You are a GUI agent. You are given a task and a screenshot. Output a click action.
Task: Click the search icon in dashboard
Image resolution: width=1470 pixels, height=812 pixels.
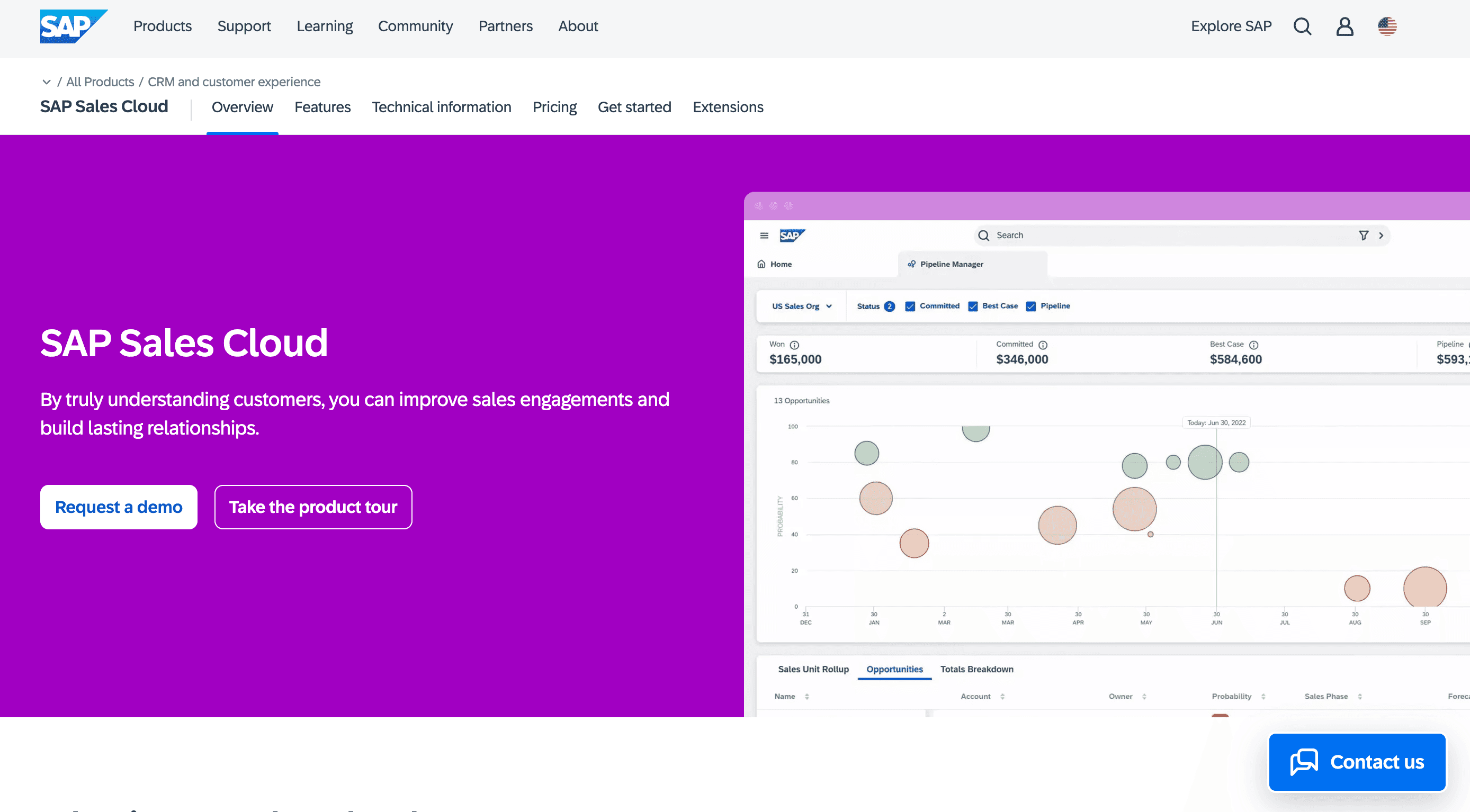pos(983,235)
